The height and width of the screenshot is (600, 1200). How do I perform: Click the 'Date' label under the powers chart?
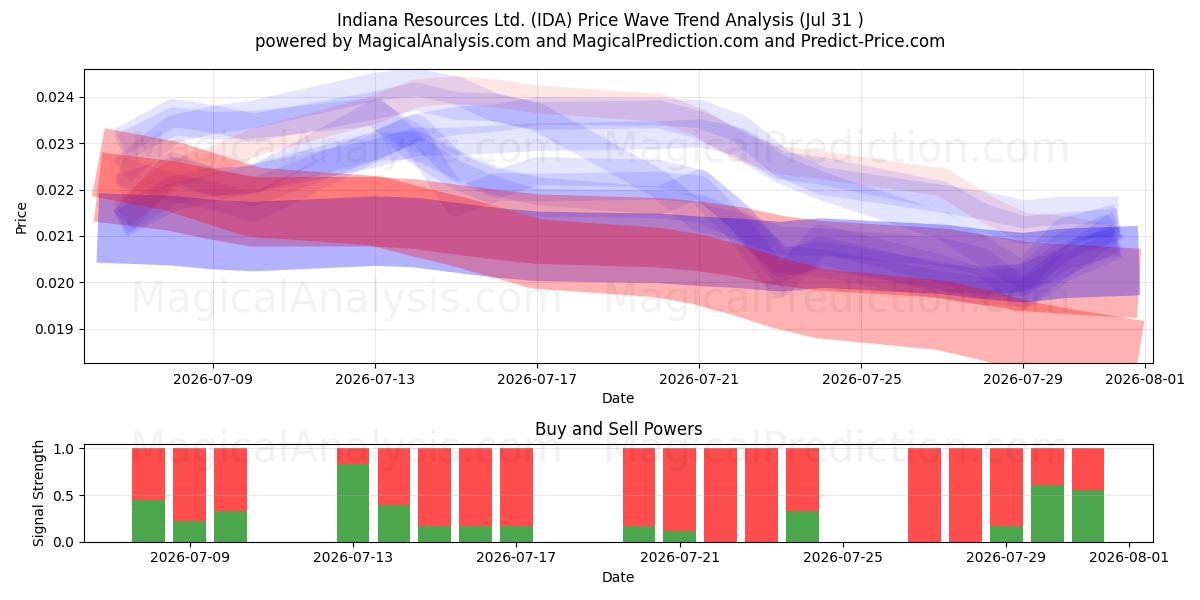618,577
